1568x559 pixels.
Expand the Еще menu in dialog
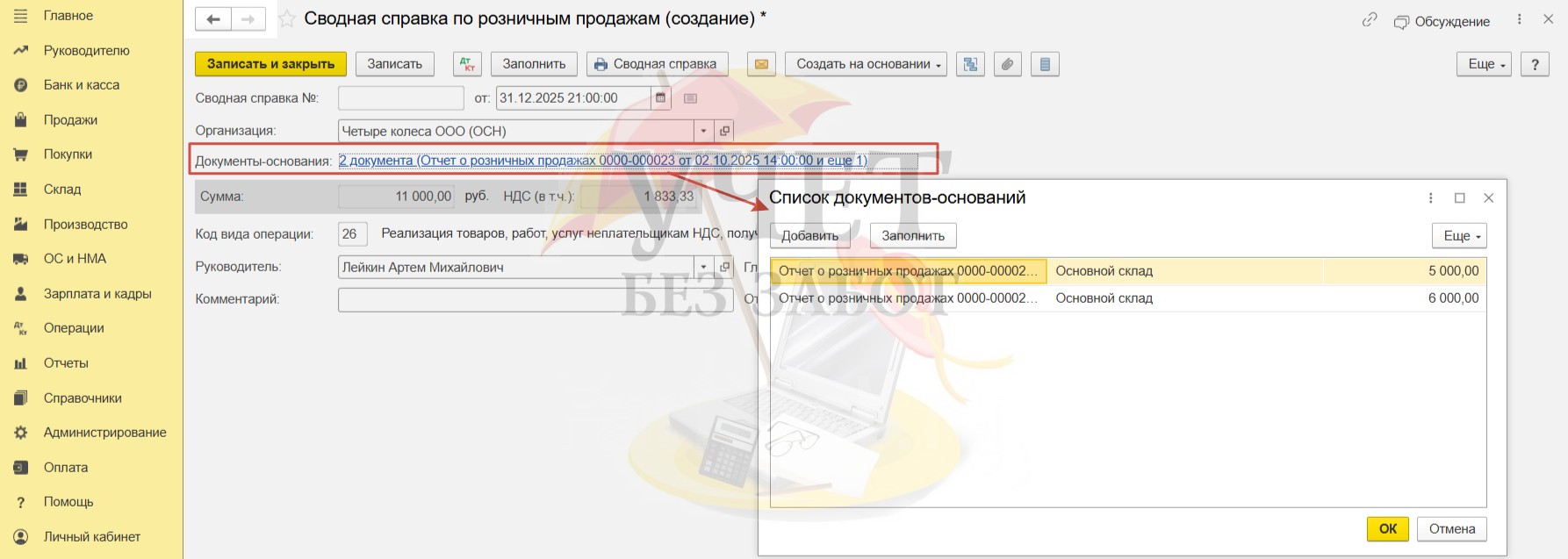point(1459,236)
